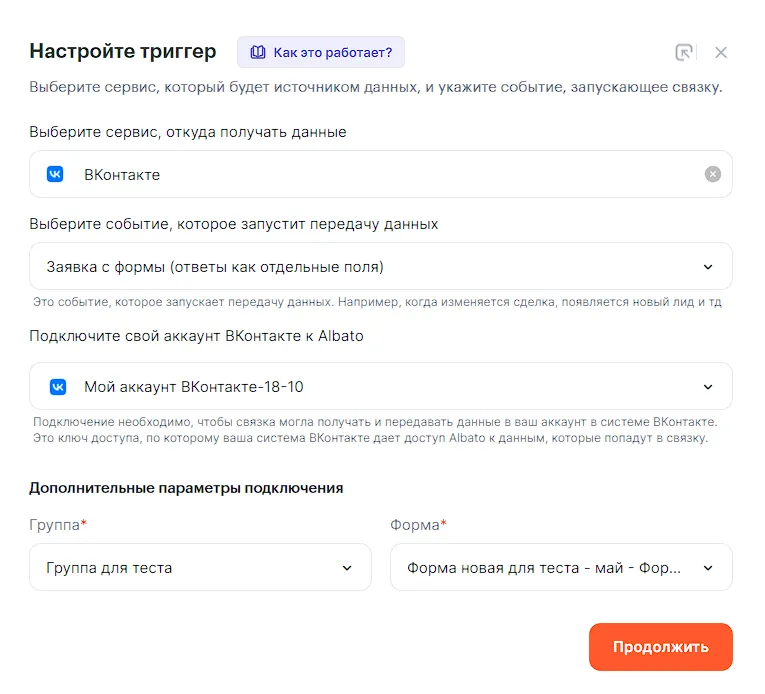Open the "Как это работает?" help button
This screenshot has height=694, width=765.
click(x=321, y=52)
